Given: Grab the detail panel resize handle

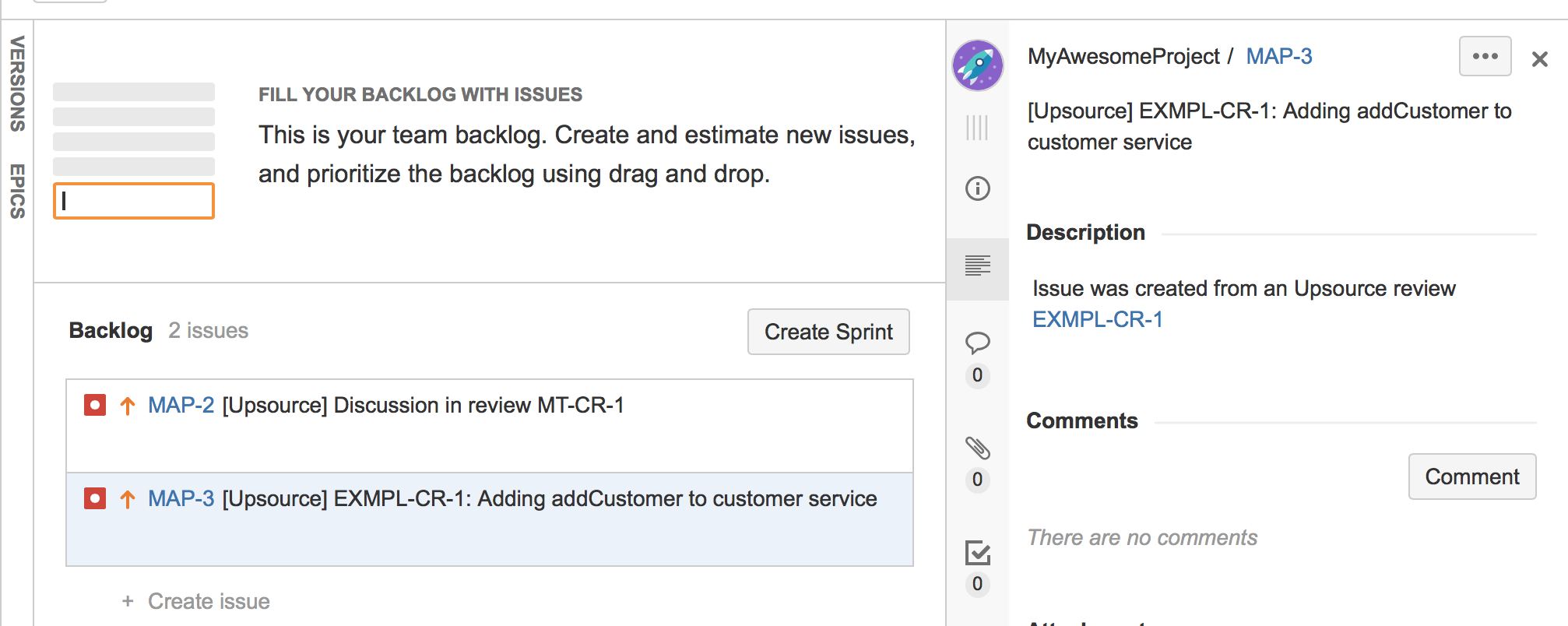Looking at the screenshot, I should pyautogui.click(x=977, y=128).
